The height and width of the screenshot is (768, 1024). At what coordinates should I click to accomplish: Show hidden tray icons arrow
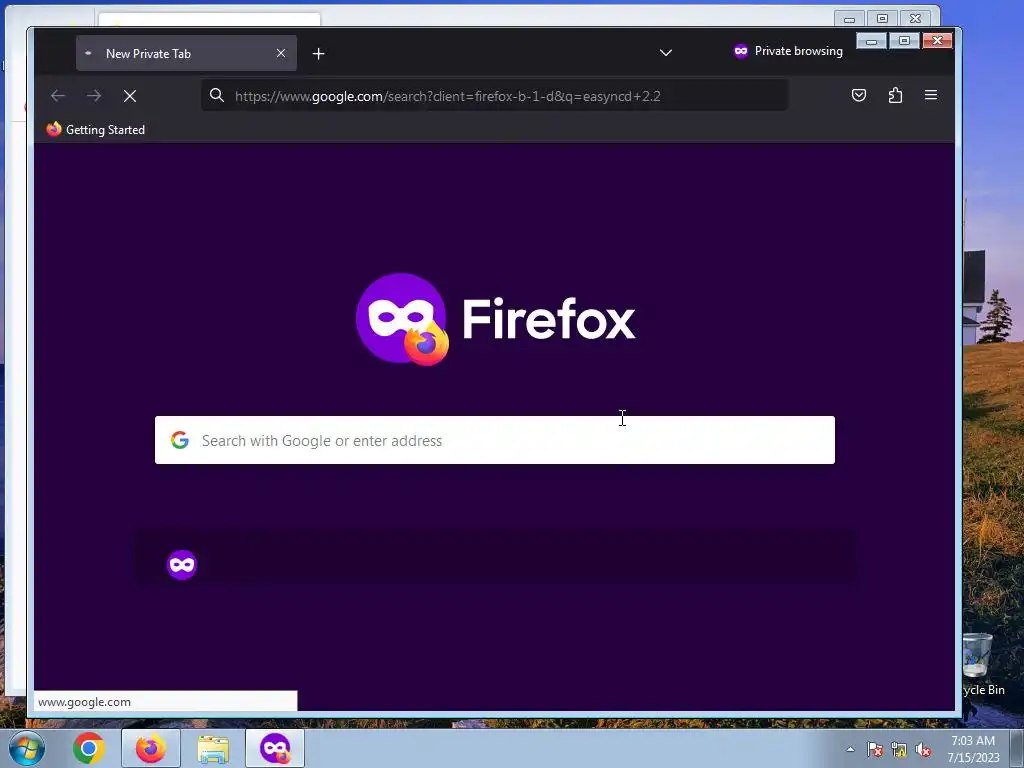click(x=850, y=749)
